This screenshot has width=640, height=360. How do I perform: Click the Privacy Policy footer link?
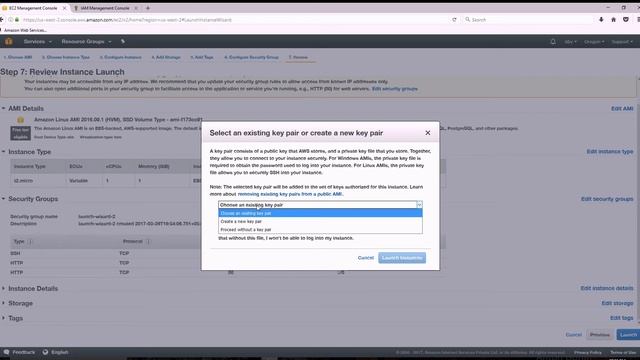[x=588, y=352]
